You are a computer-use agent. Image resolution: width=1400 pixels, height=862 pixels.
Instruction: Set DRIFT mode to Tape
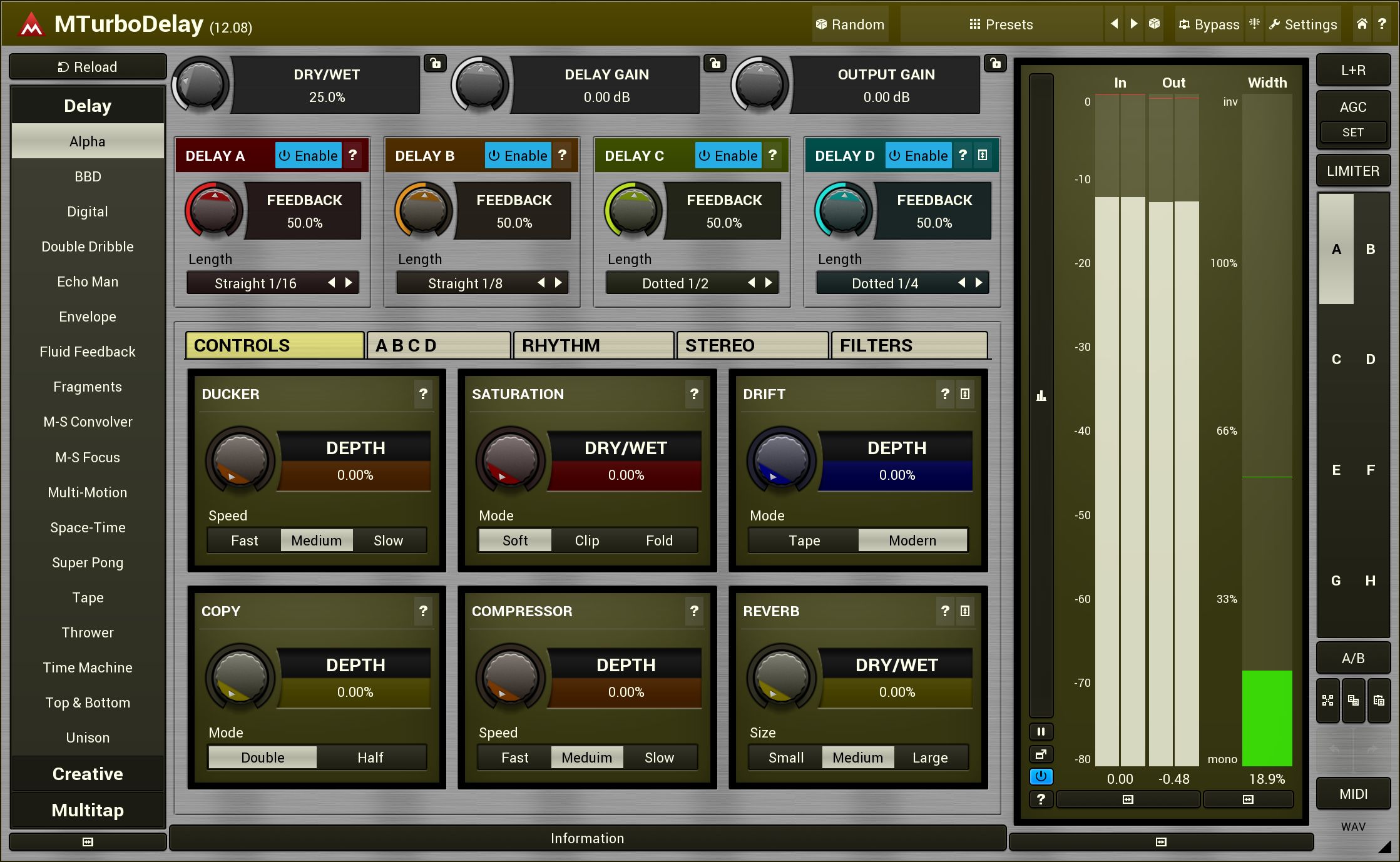[x=804, y=540]
